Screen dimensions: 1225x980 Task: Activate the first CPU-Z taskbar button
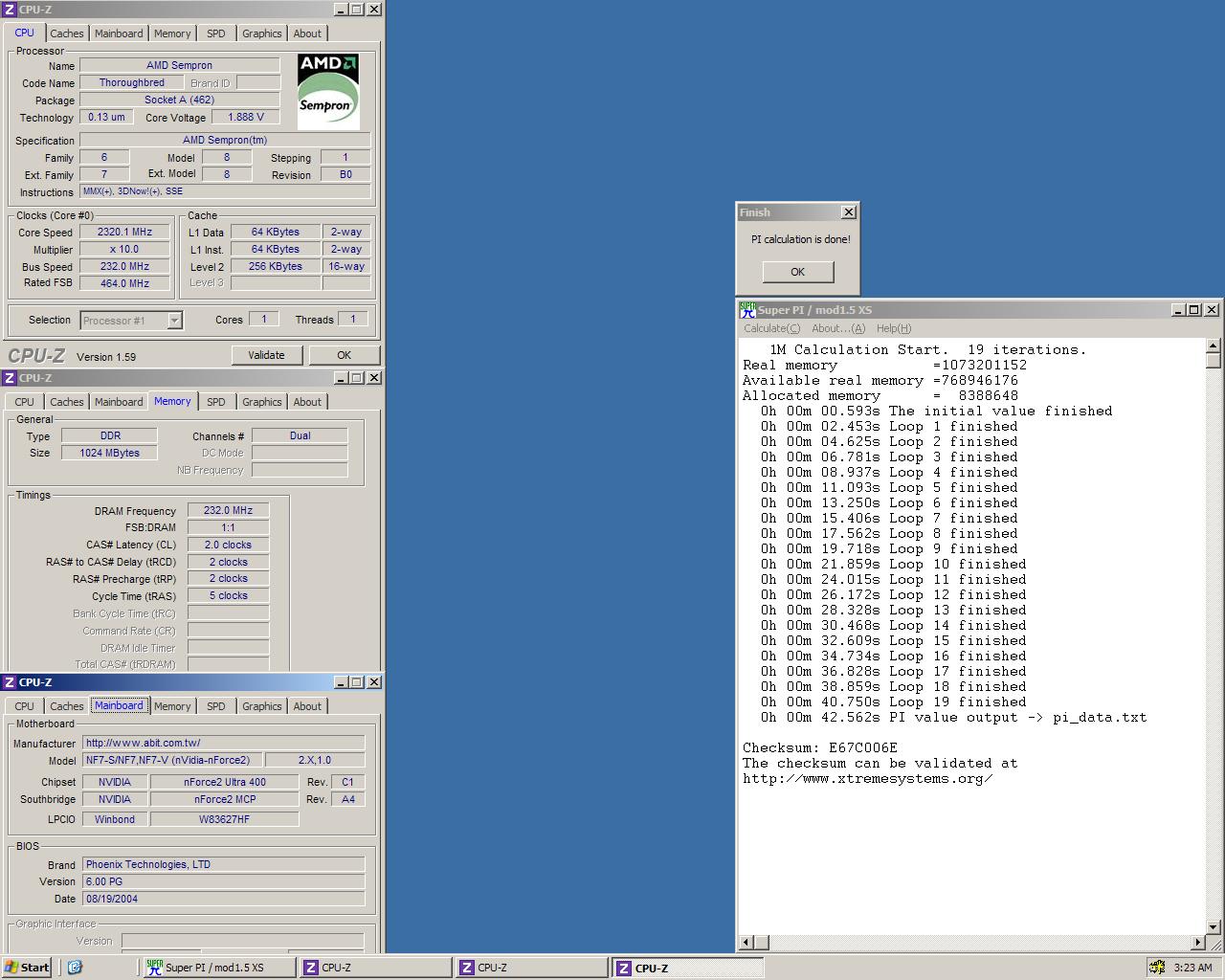click(375, 968)
